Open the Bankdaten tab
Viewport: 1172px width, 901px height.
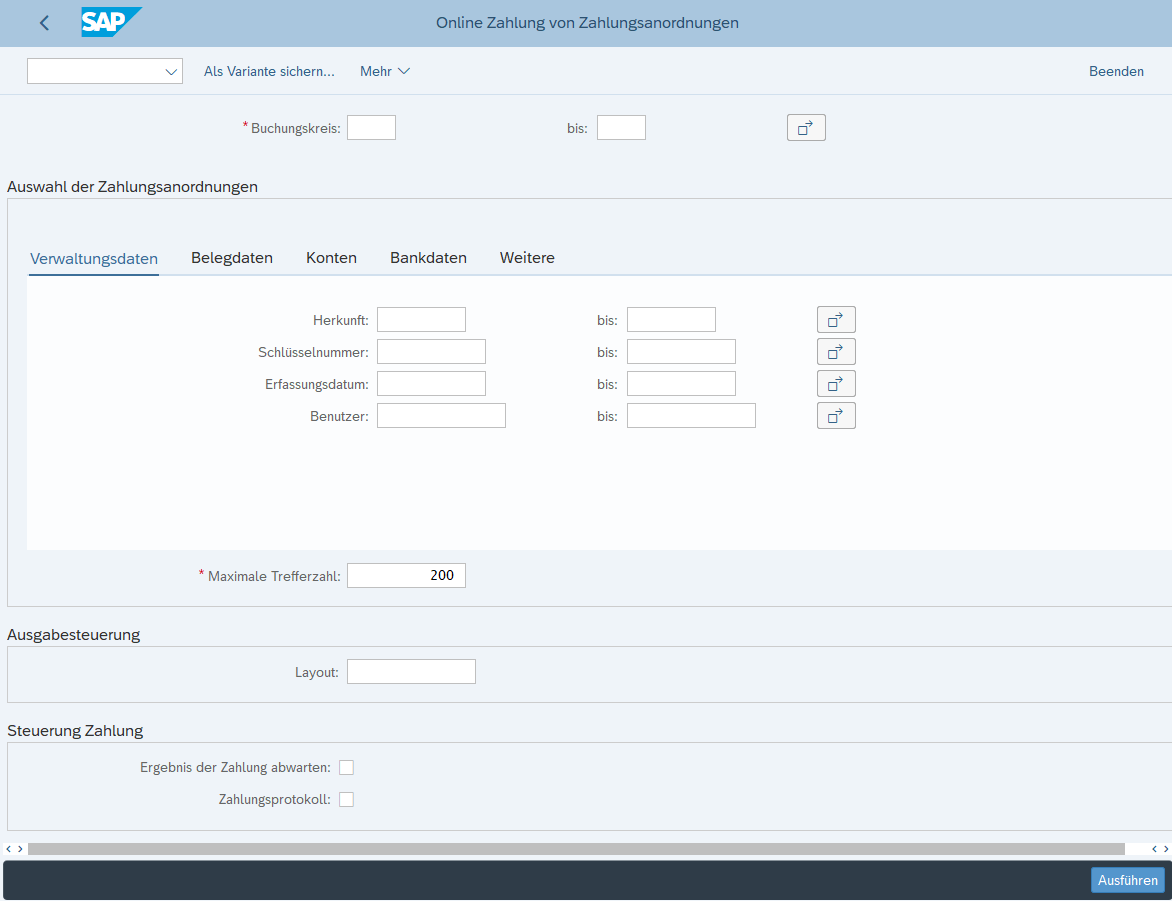click(428, 258)
